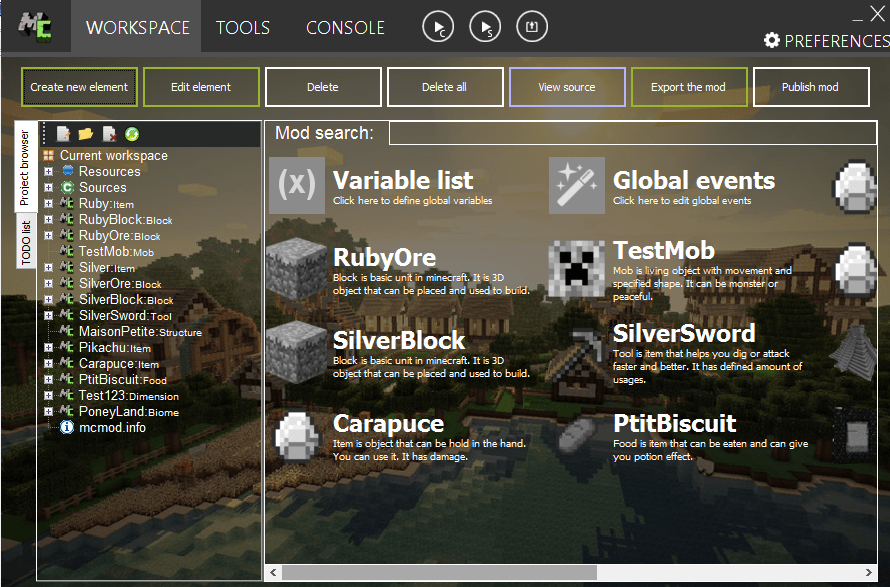Click the mcmod.info blue info icon
The height and width of the screenshot is (587, 890).
pyautogui.click(x=67, y=427)
